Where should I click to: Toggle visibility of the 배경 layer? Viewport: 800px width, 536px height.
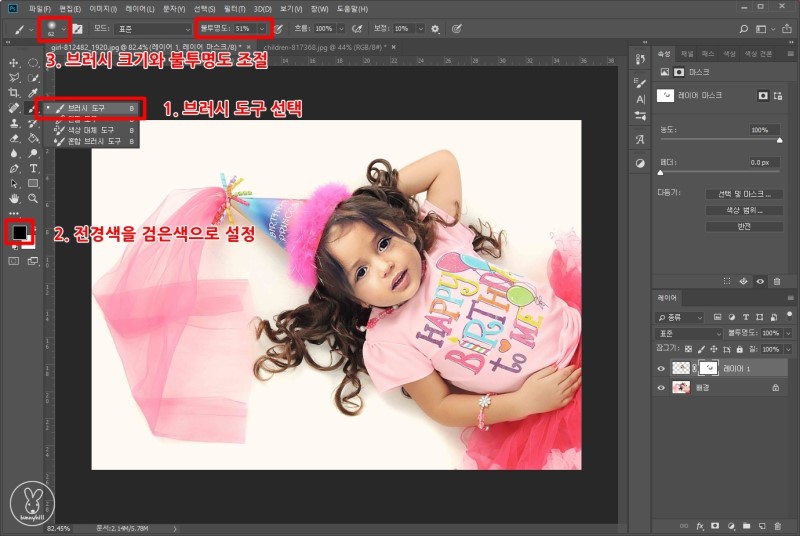click(x=661, y=387)
